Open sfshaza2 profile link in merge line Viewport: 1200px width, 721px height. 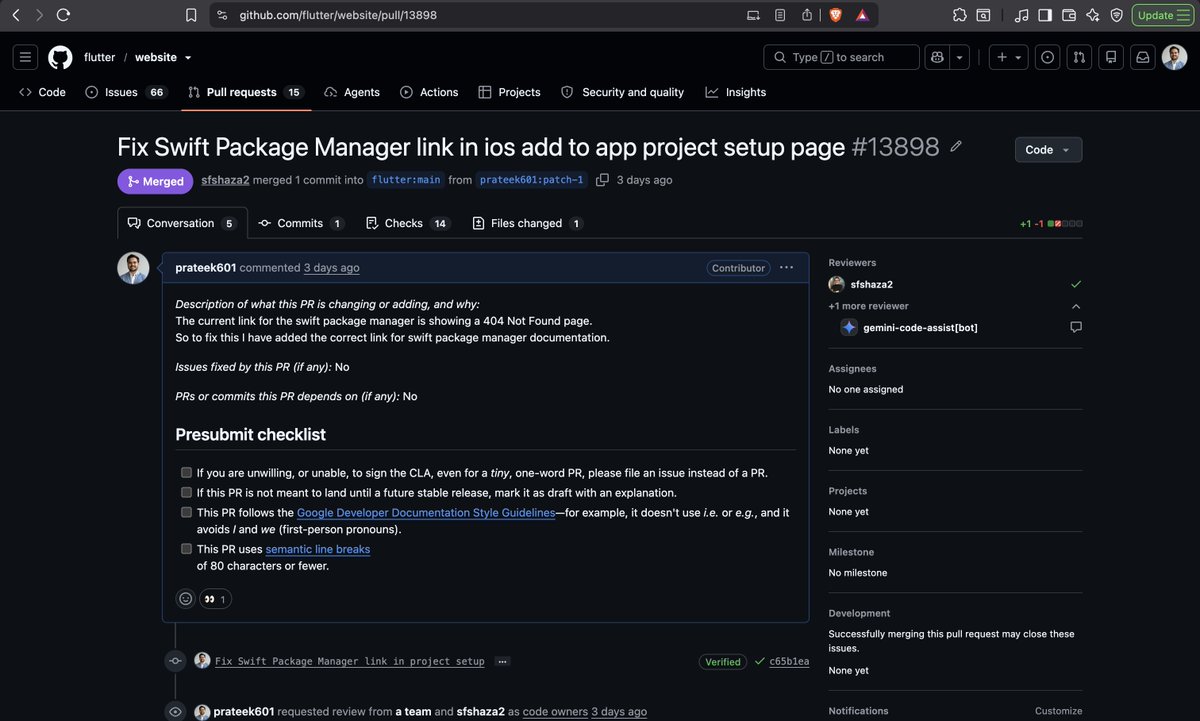click(225, 180)
